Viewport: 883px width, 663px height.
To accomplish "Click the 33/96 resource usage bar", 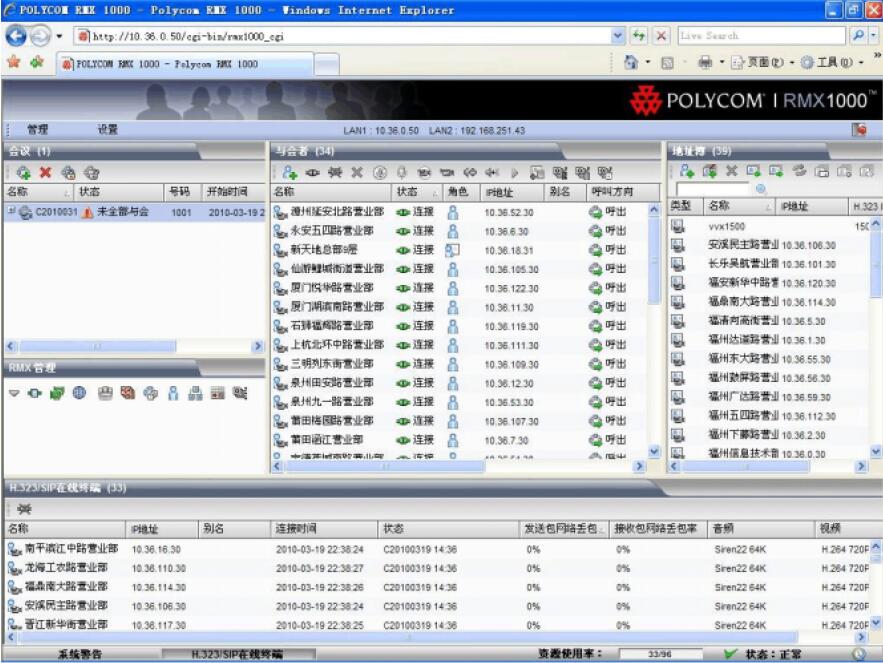I will tap(660, 654).
